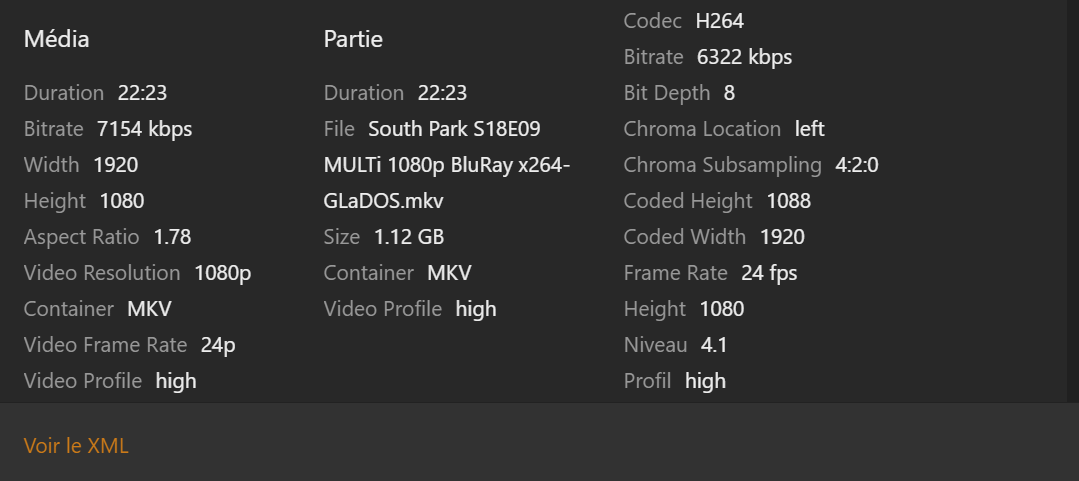The width and height of the screenshot is (1079, 481).
Task: Click the 6322 kbps bitrate value
Action: coord(744,57)
